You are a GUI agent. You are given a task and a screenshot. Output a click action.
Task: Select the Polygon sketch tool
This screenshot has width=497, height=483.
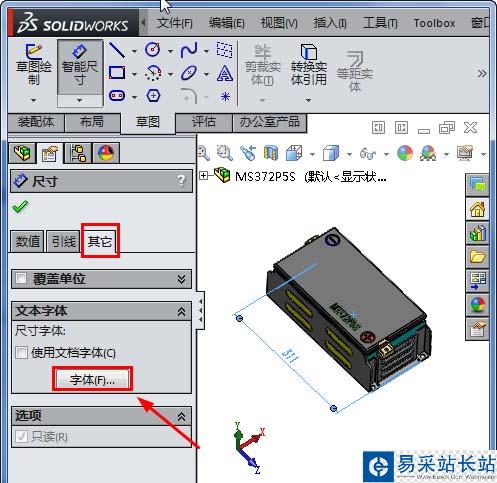coord(153,96)
